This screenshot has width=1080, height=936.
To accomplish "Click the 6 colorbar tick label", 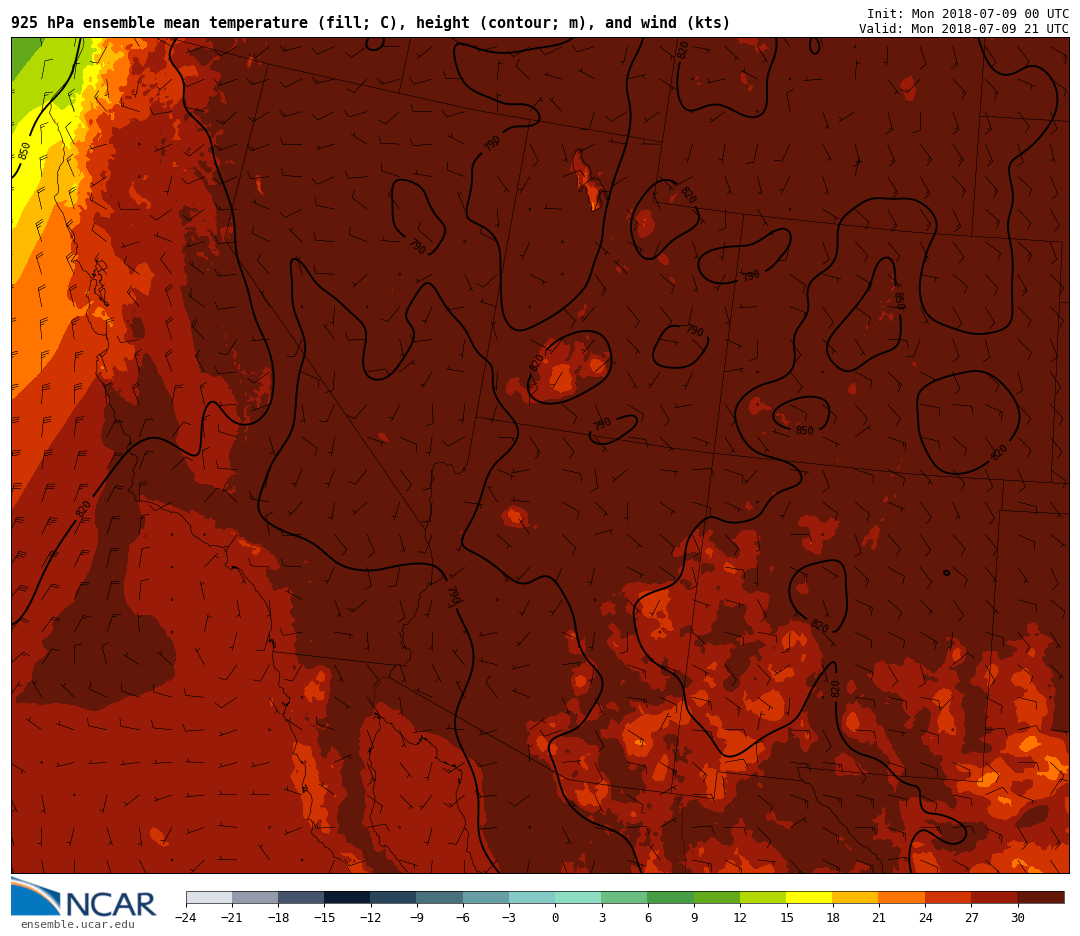I will [x=648, y=917].
